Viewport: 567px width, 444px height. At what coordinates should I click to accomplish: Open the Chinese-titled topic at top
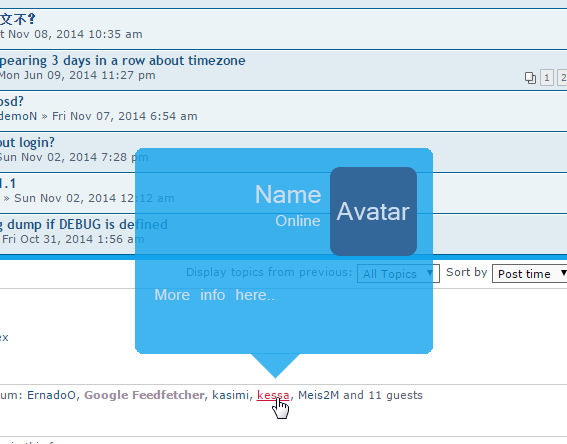pyautogui.click(x=18, y=19)
